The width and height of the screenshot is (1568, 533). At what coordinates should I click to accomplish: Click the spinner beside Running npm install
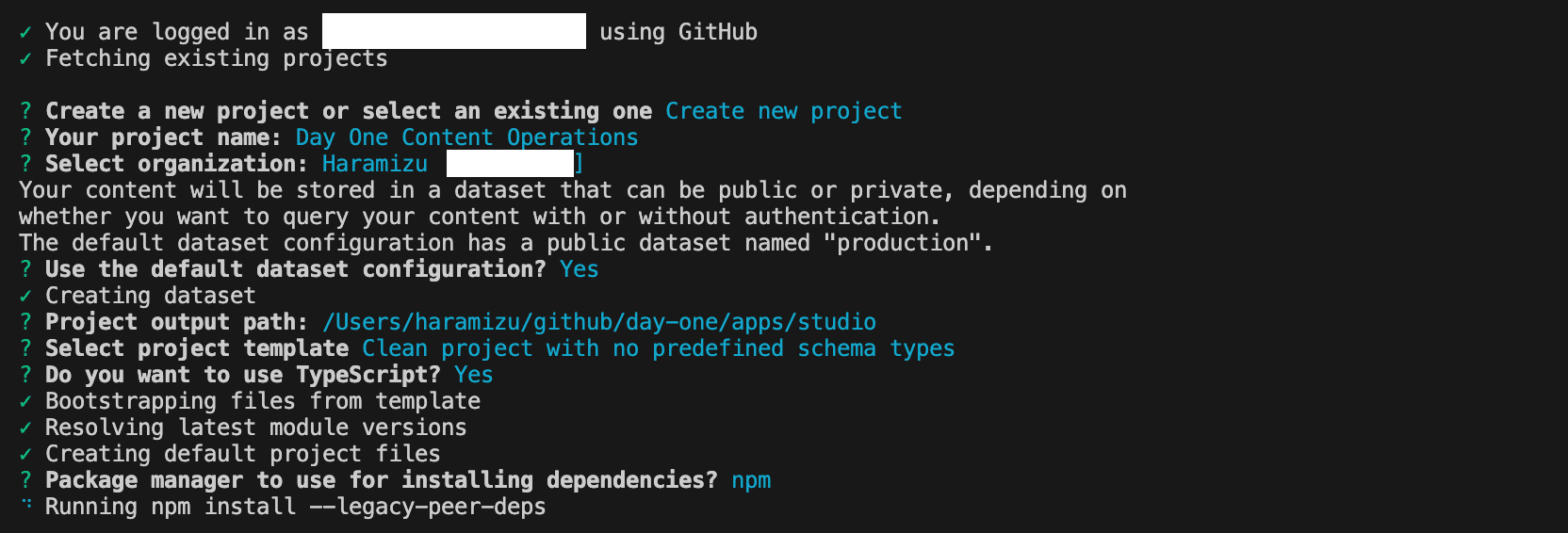[26, 506]
